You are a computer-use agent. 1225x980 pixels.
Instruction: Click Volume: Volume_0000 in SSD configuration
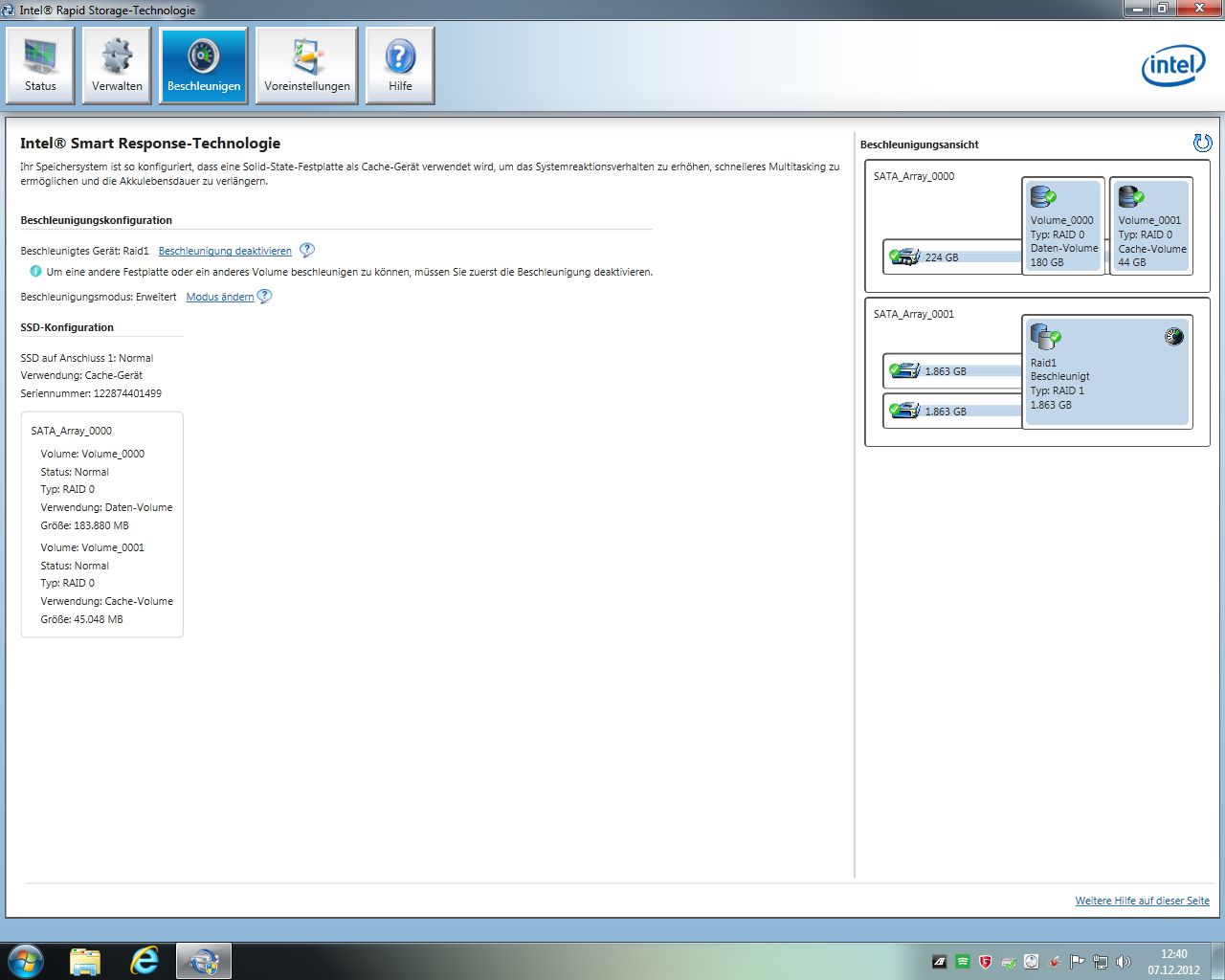point(92,454)
